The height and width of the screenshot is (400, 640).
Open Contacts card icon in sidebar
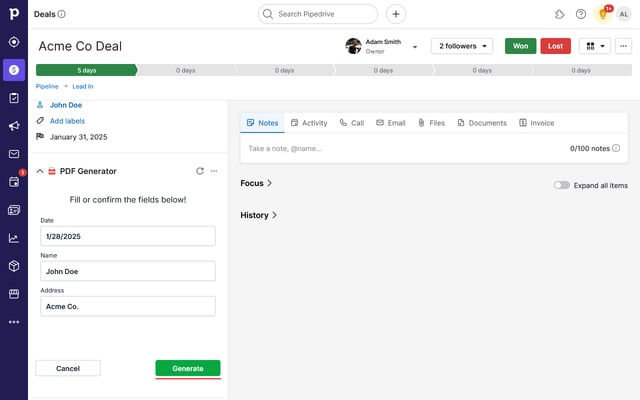pos(14,210)
